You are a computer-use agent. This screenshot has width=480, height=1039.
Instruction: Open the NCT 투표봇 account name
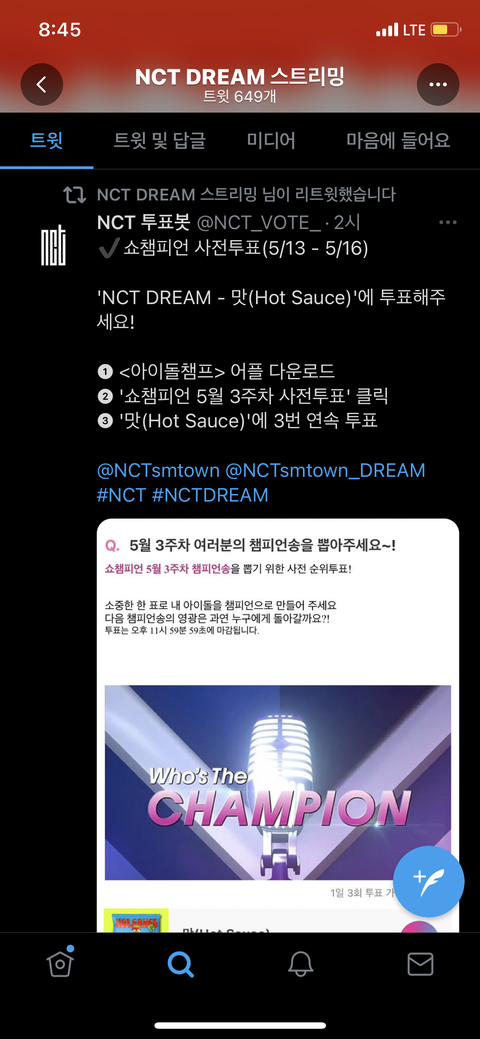click(141, 223)
